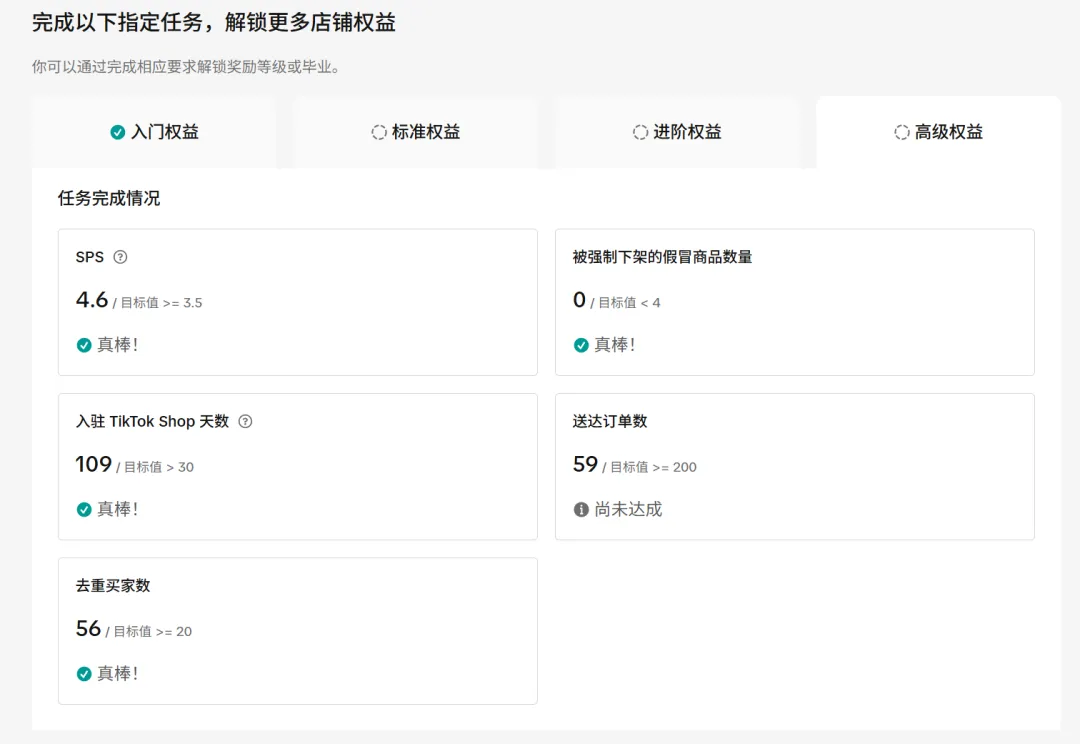Click the 去重买家数 value 56
The height and width of the screenshot is (744, 1080).
coord(88,629)
